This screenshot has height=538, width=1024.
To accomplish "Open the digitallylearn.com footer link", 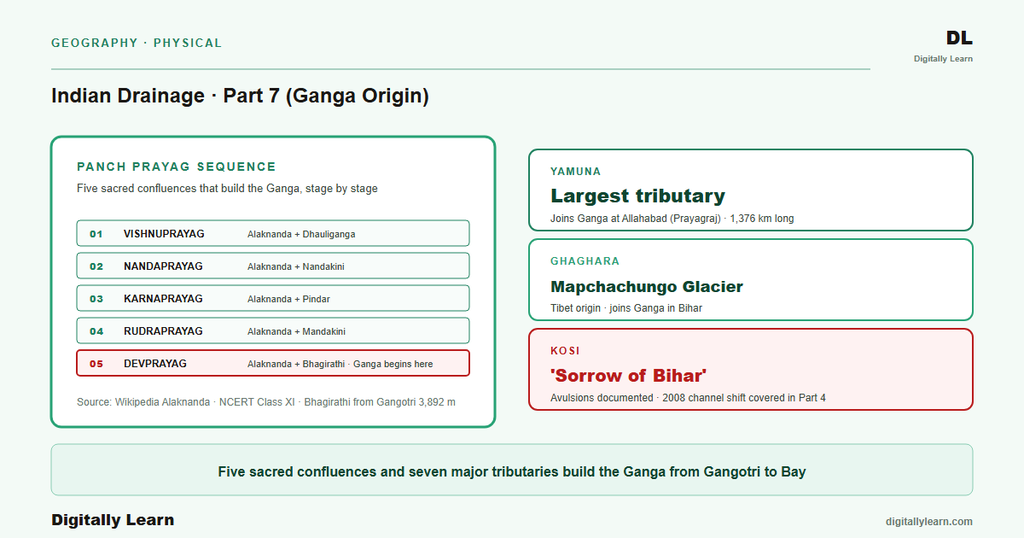I will (929, 522).
